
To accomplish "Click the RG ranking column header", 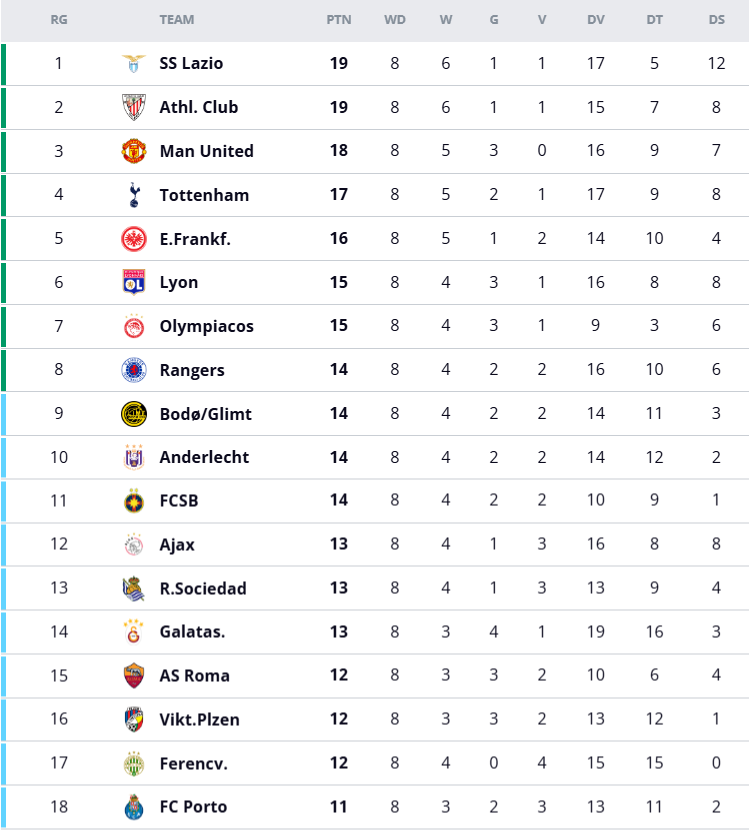I will point(58,19).
